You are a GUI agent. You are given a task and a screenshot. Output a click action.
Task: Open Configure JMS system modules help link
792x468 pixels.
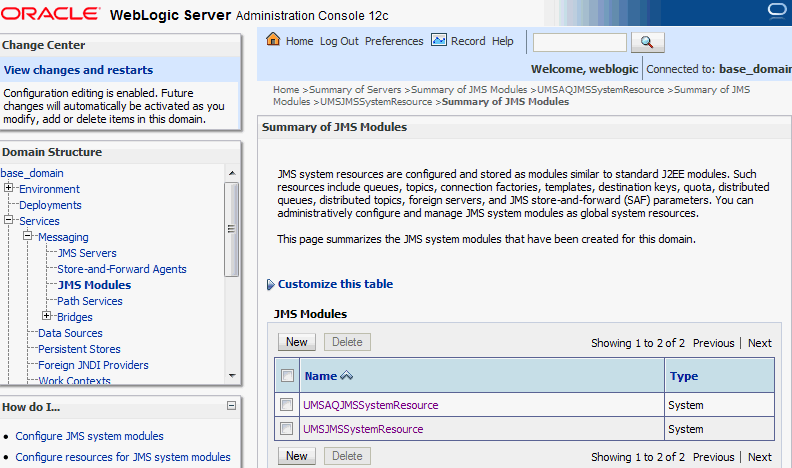click(x=89, y=436)
